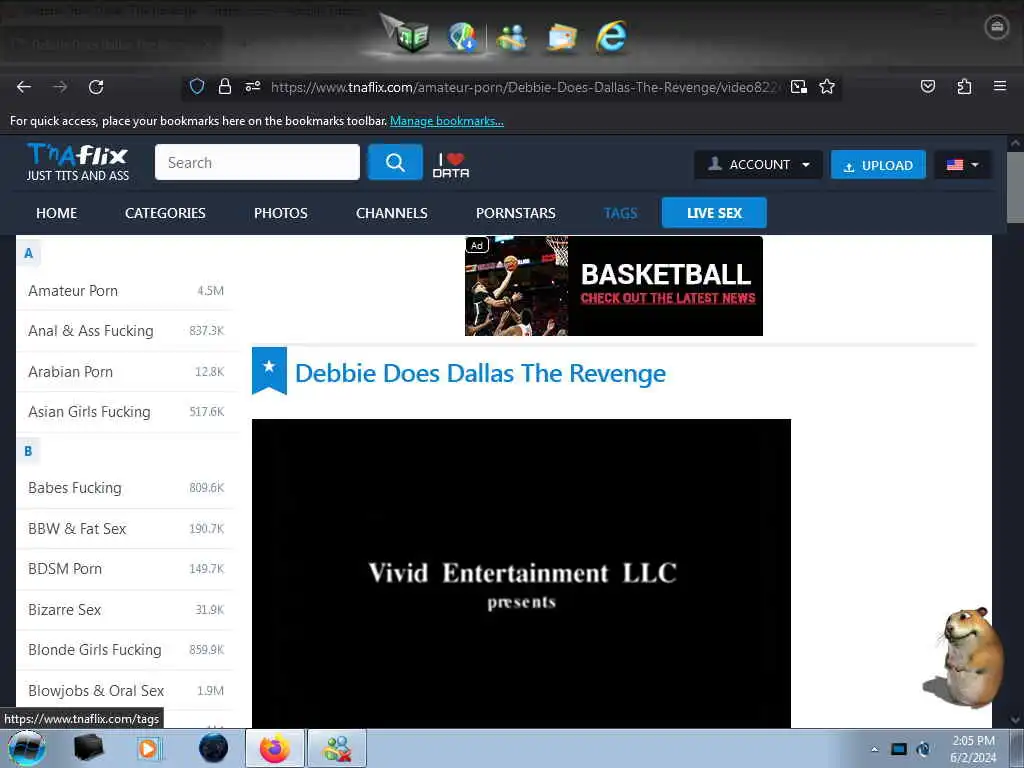
Task: Go back with the browser back arrow
Action: pos(24,87)
